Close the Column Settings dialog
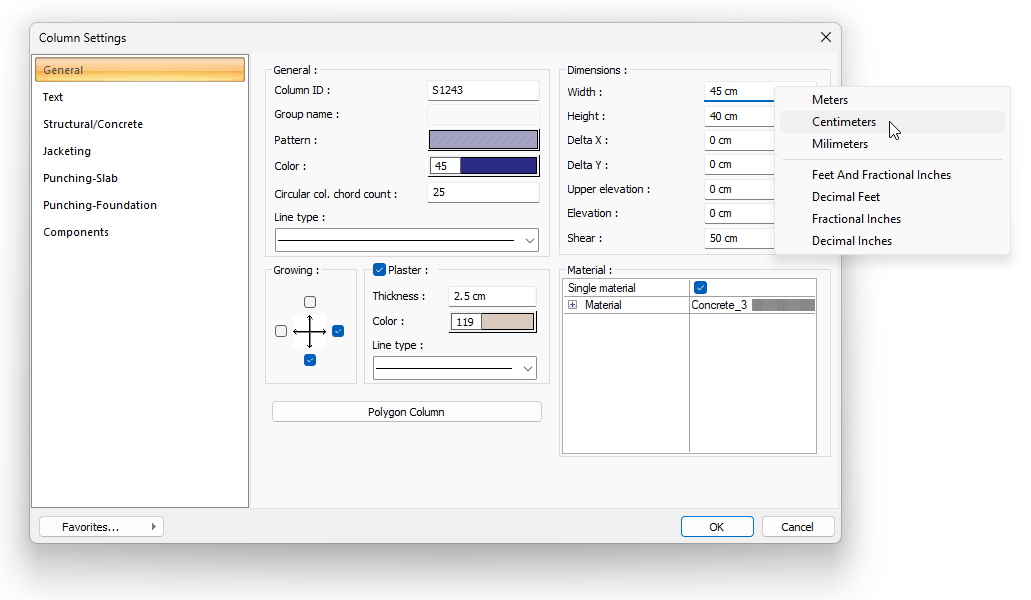 pos(825,37)
